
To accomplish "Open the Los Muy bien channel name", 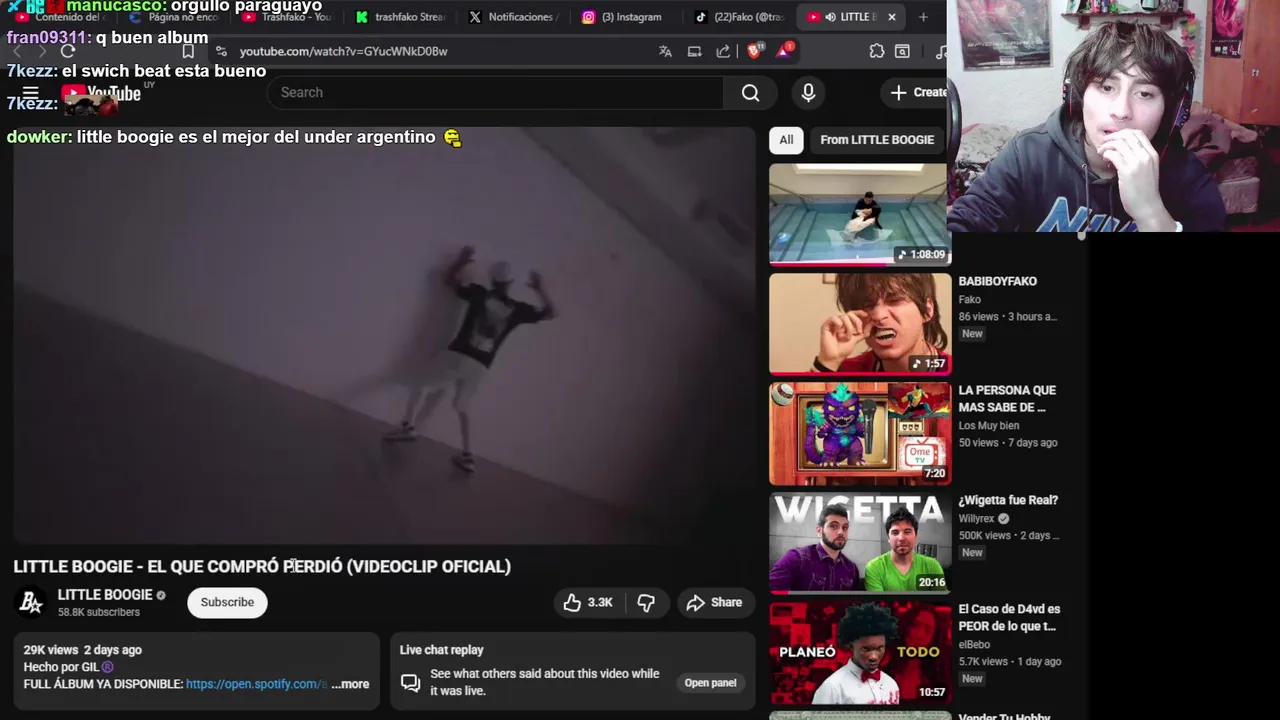I will [x=989, y=425].
